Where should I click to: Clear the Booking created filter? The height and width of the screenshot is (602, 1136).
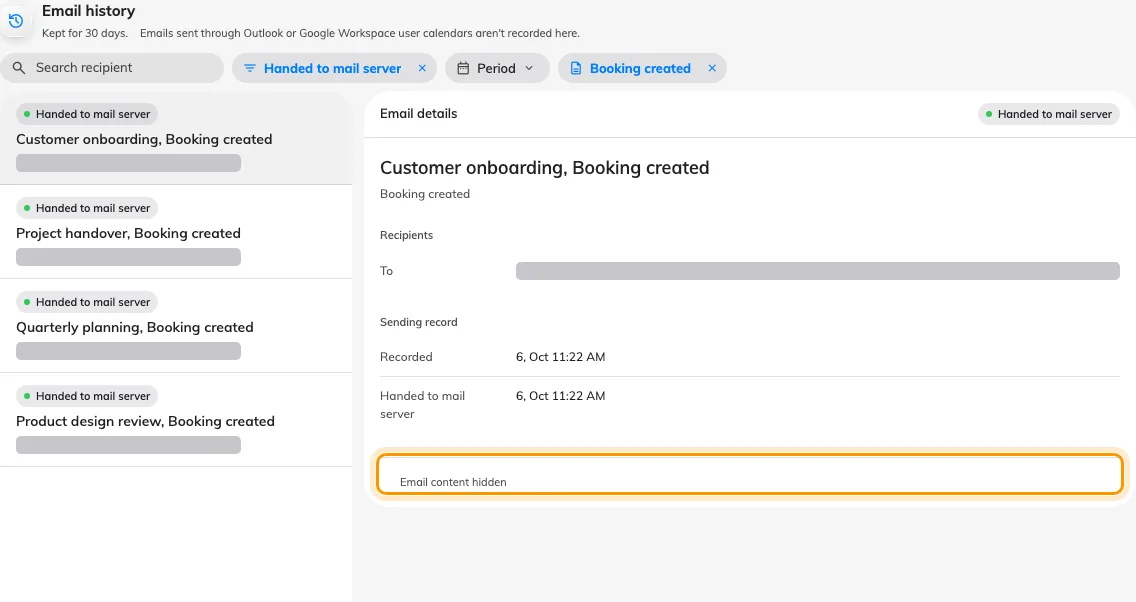point(712,68)
